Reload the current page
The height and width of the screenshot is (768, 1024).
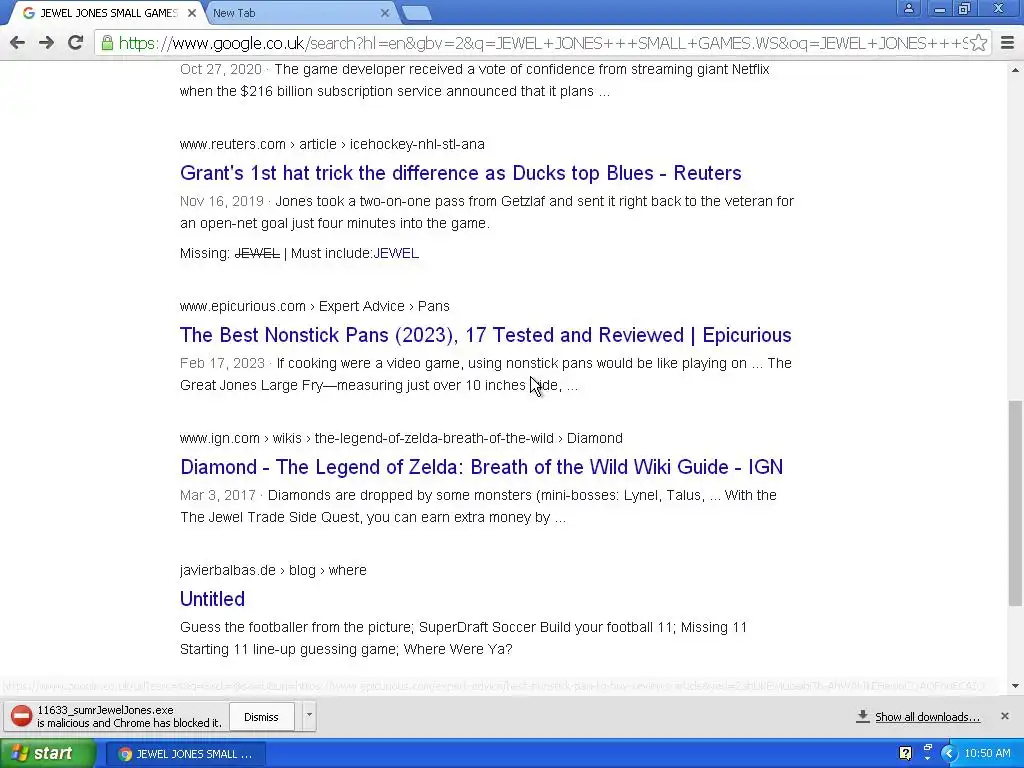click(x=76, y=43)
